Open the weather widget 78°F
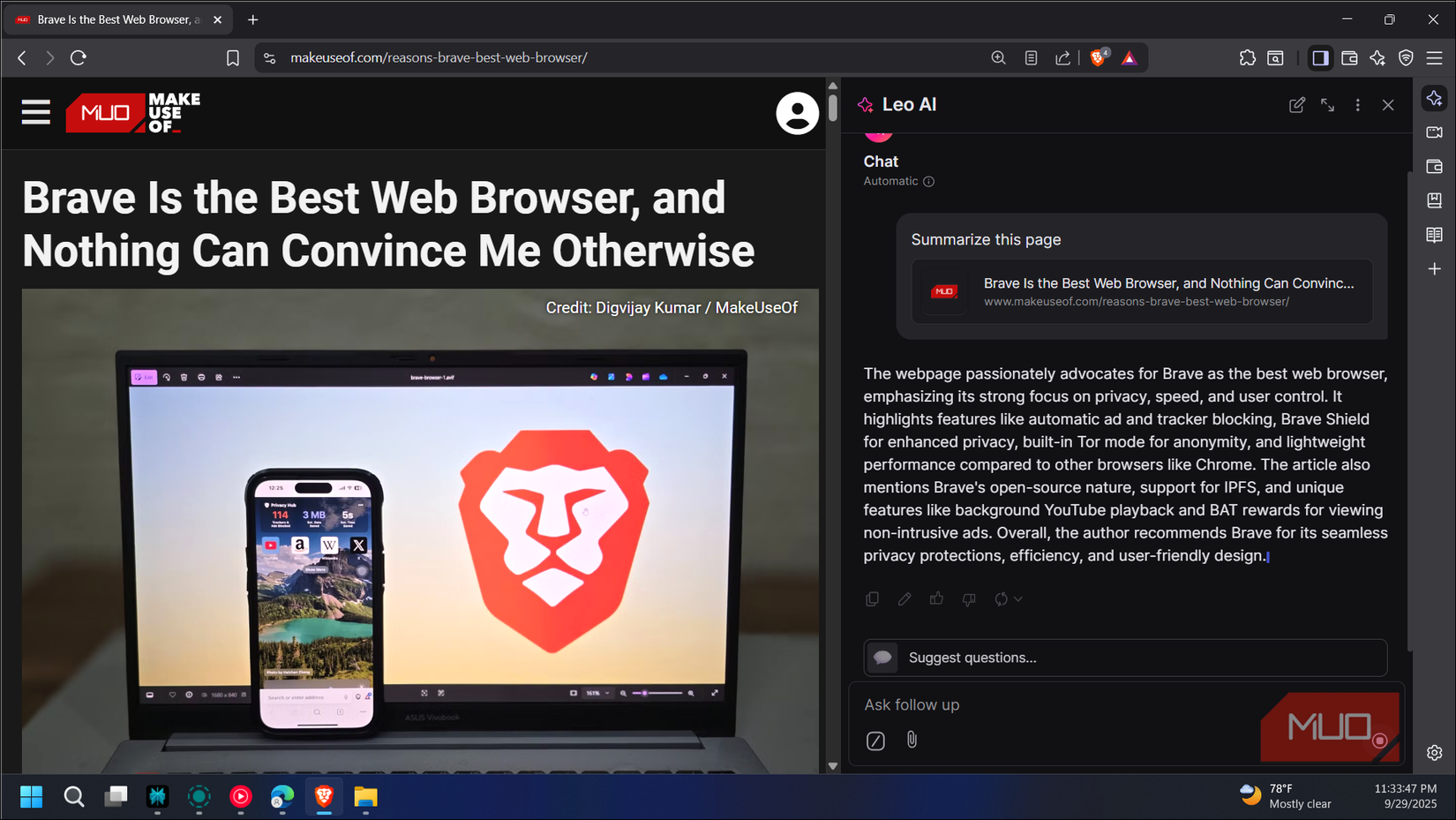 [x=1286, y=796]
